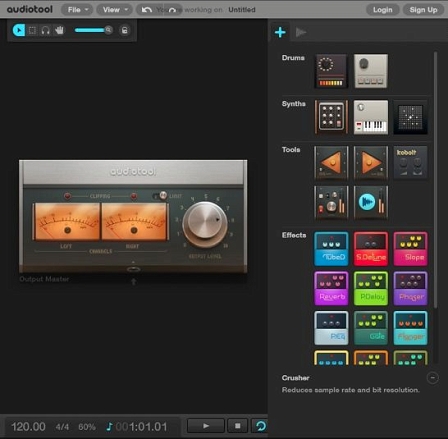Add the green PDelay effect pedal

coord(371,288)
